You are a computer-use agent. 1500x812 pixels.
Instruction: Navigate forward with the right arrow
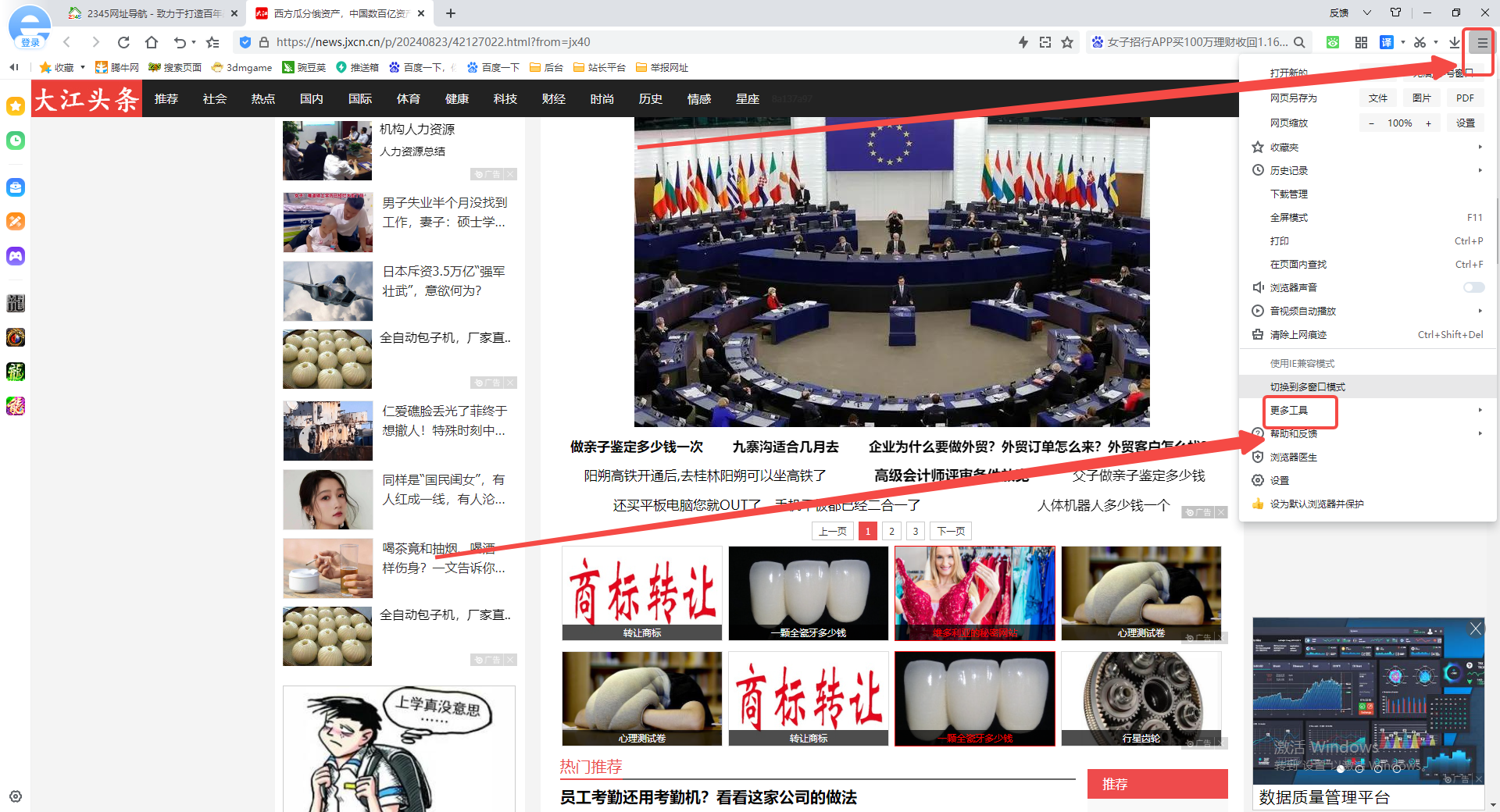pos(95,42)
